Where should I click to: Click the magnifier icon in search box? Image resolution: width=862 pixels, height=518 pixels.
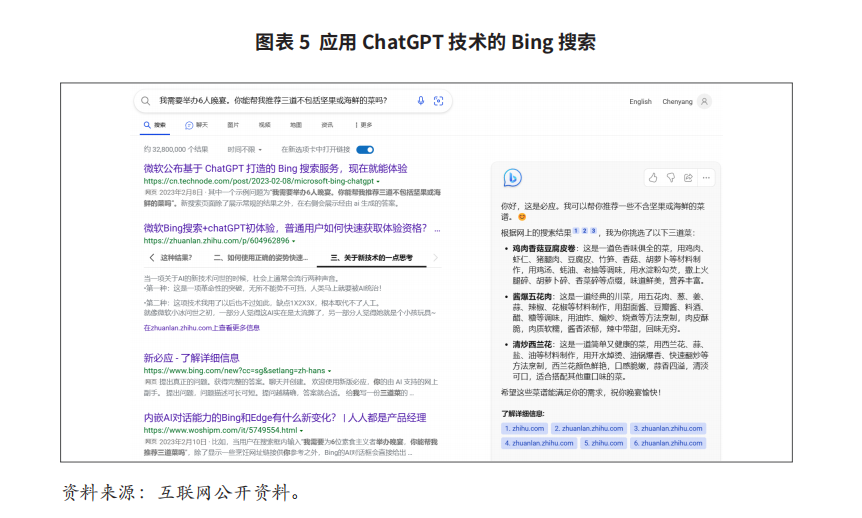click(145, 101)
